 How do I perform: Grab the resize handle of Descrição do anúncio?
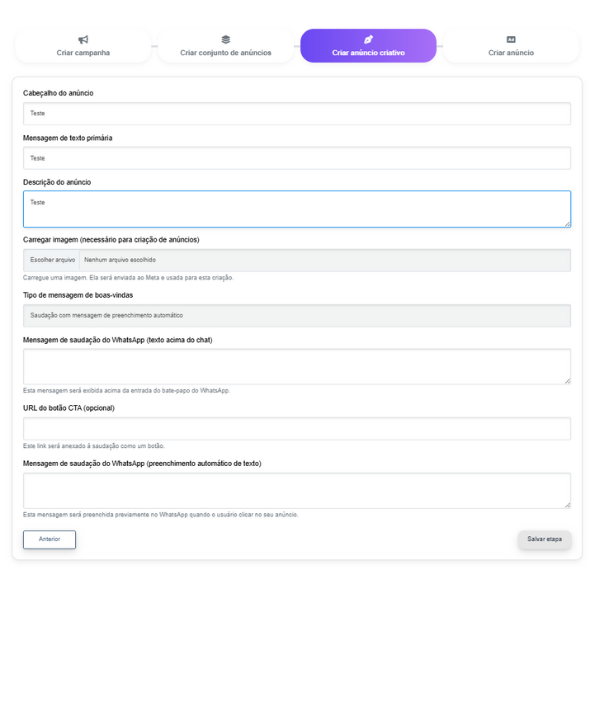(x=567, y=224)
